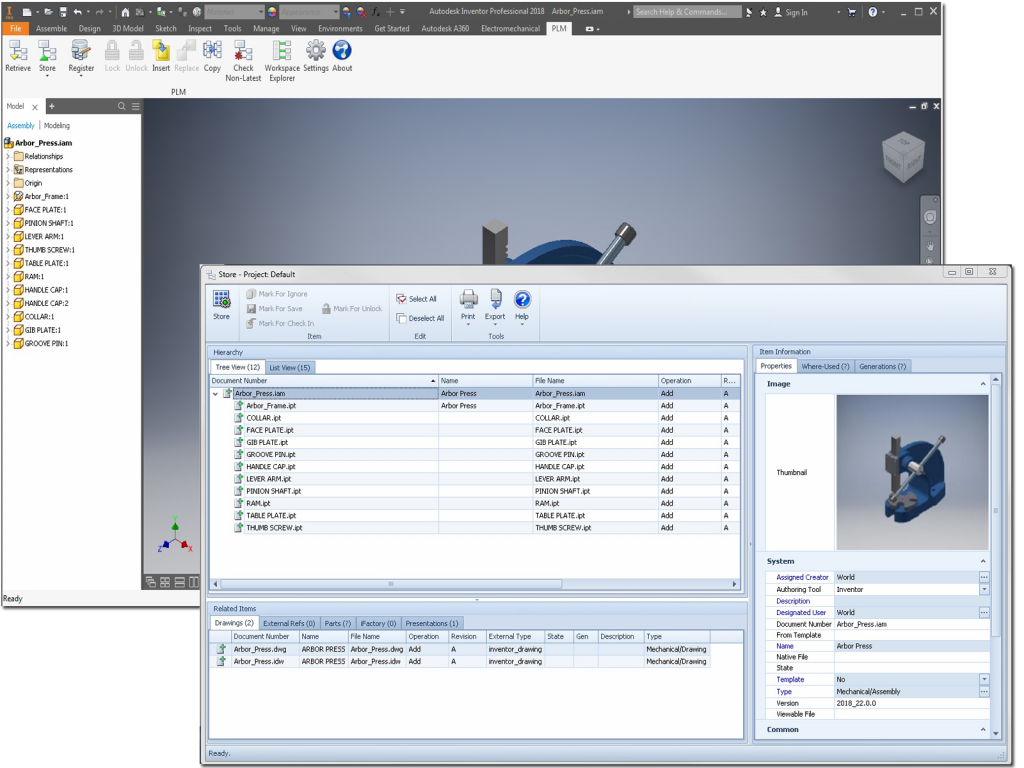
Task: Switch to the Assemble ribbon tab
Action: coord(52,29)
